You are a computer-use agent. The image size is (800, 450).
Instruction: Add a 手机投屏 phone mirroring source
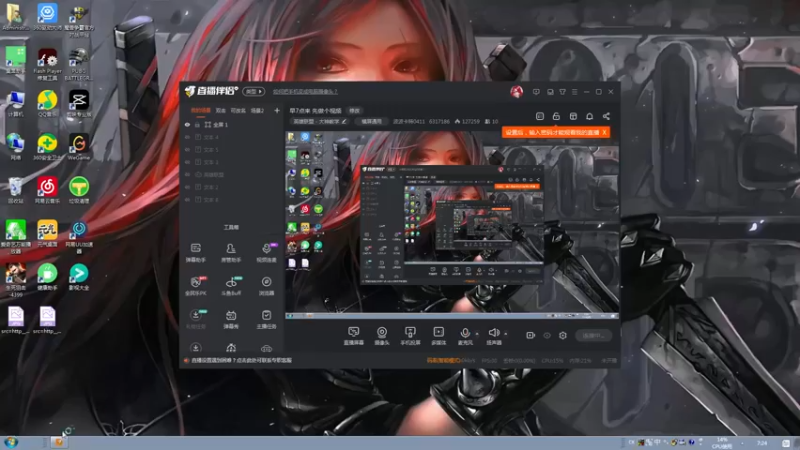410,336
